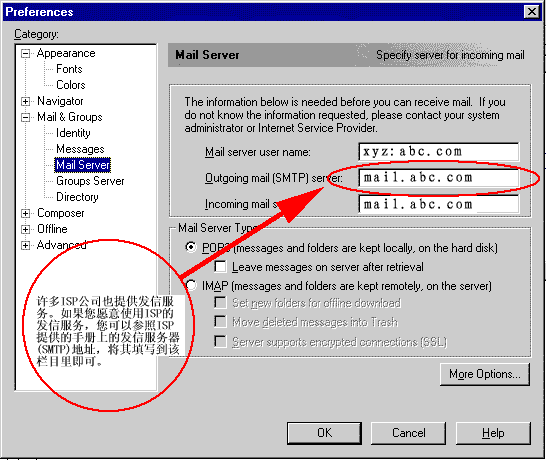Choose the IMAP server type option
546x460 pixels.
tap(190, 285)
